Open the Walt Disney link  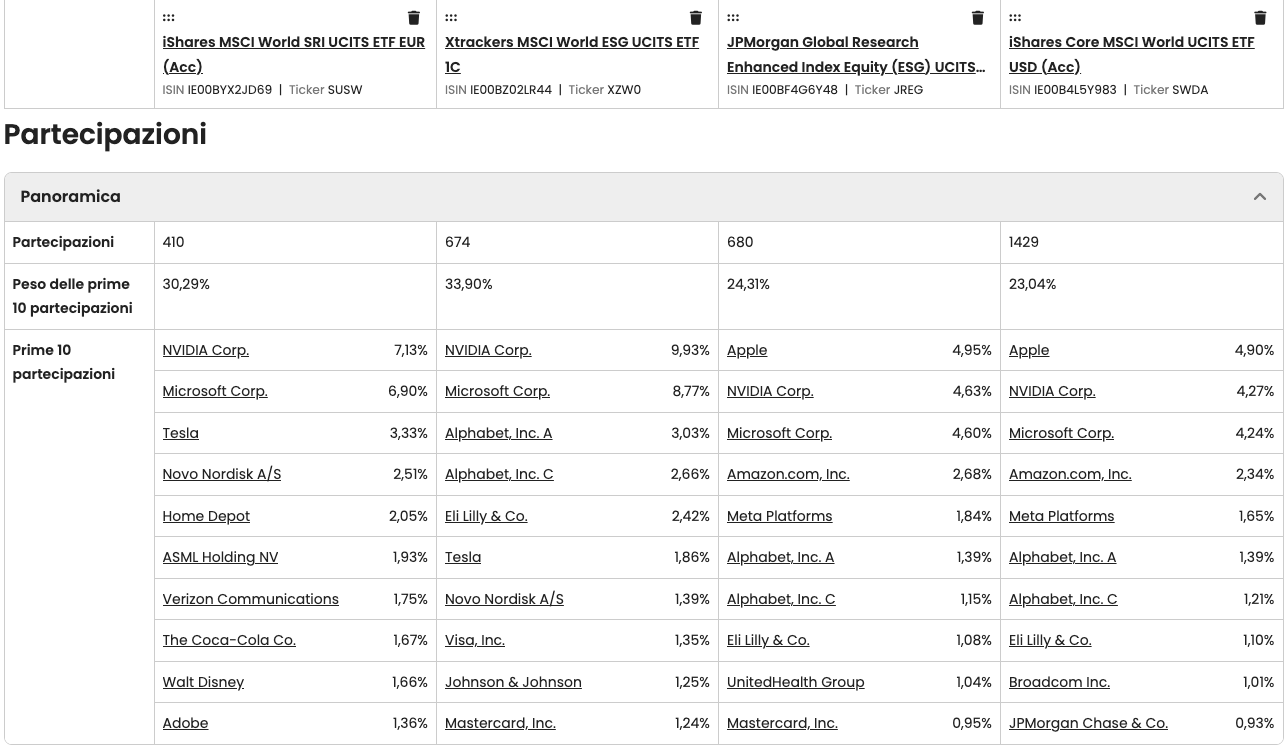tap(203, 682)
